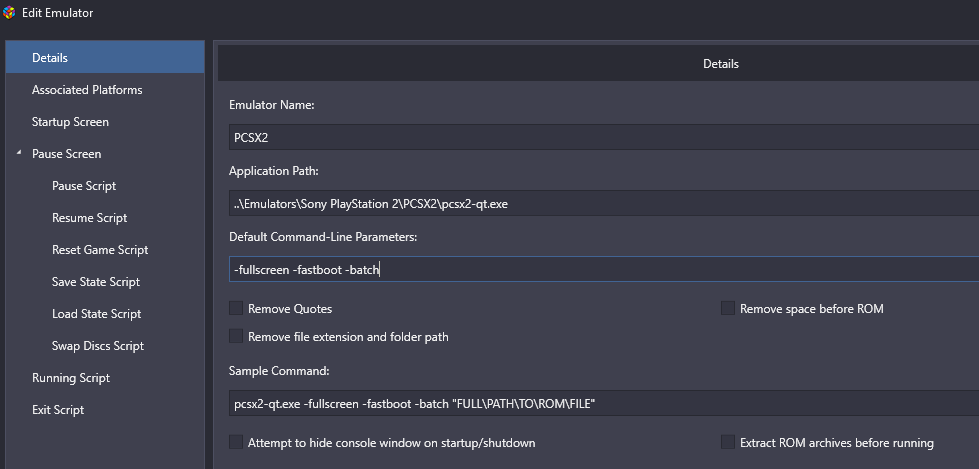This screenshot has height=469, width=979.
Task: Focus the Default Command-Line Parameters field
Action: coord(604,269)
